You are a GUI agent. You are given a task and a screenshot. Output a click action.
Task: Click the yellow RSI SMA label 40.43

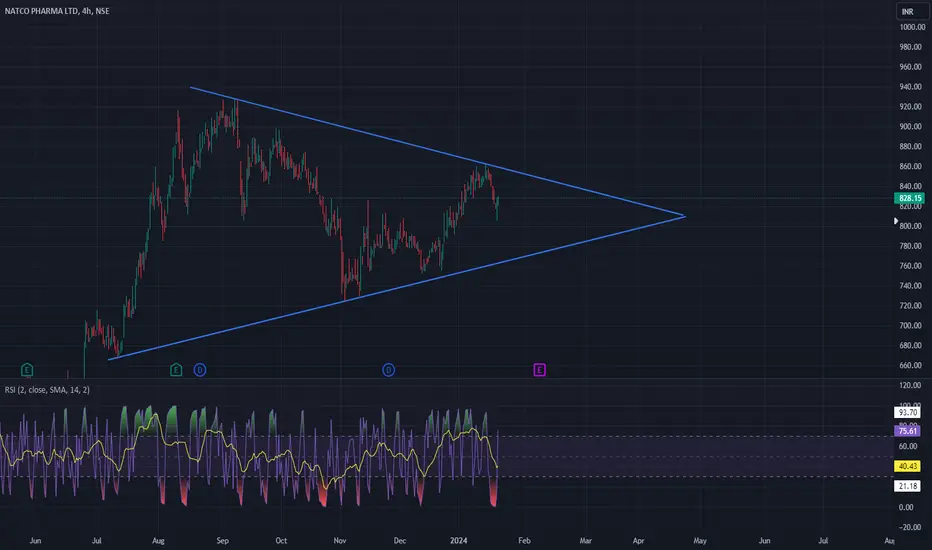point(907,466)
